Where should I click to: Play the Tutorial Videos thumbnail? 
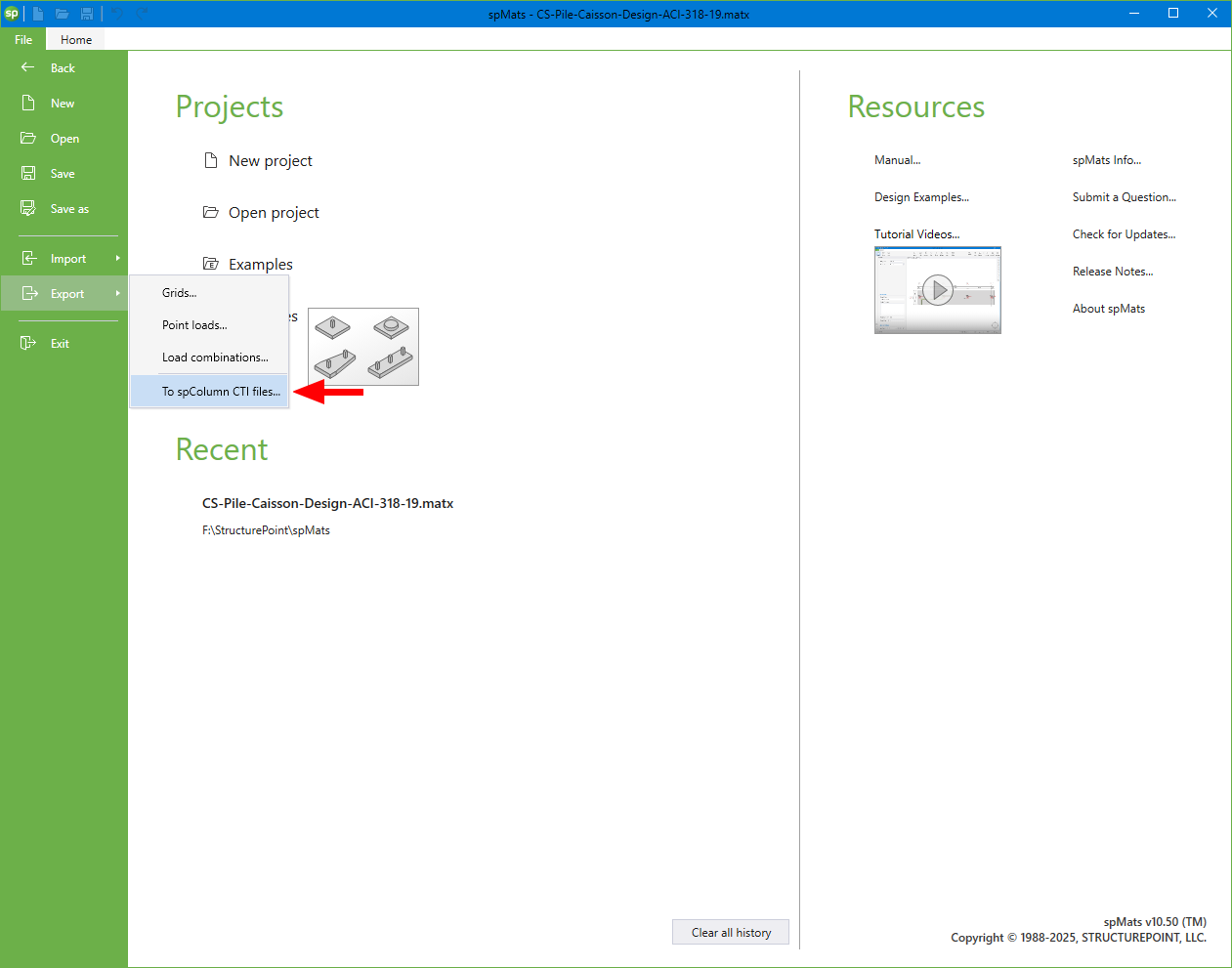click(938, 290)
